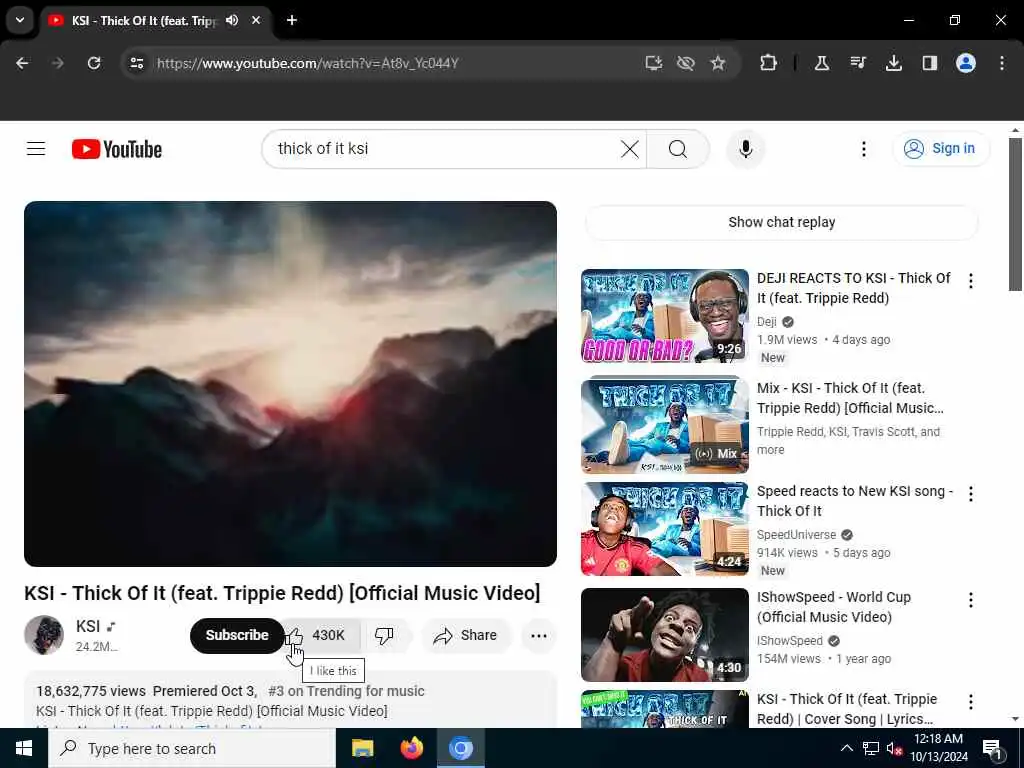
Task: Click the IShowSpeed World Cup thumbnail
Action: click(x=665, y=635)
